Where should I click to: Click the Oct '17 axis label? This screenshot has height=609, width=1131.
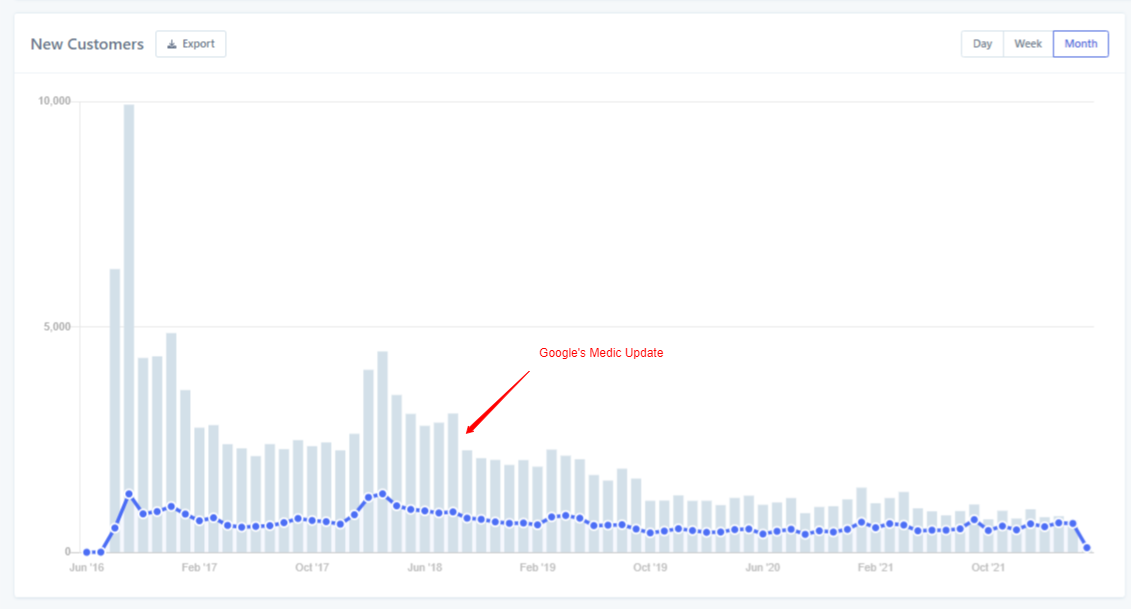tap(312, 568)
